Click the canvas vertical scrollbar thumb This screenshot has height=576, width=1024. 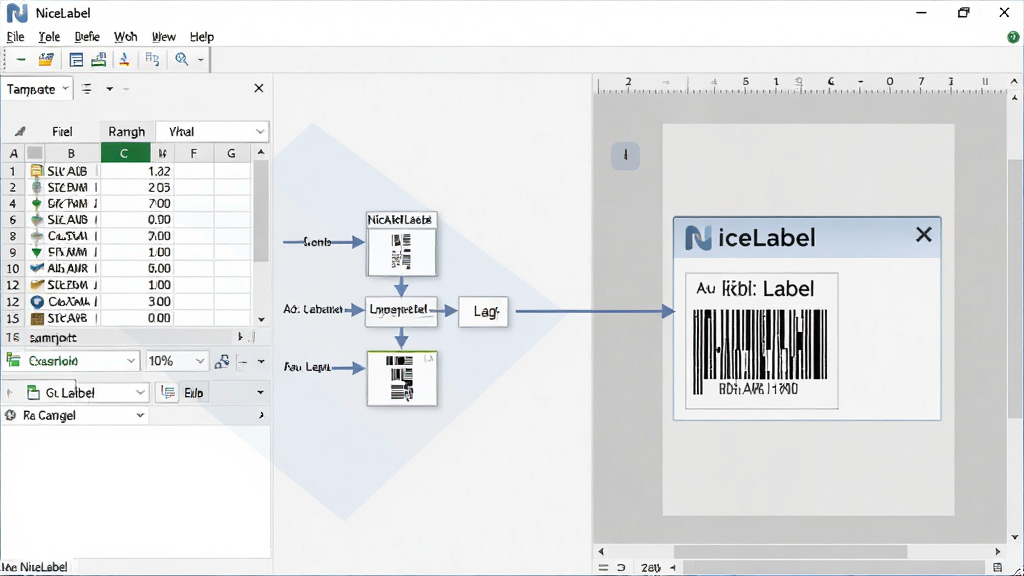pyautogui.click(x=1014, y=287)
